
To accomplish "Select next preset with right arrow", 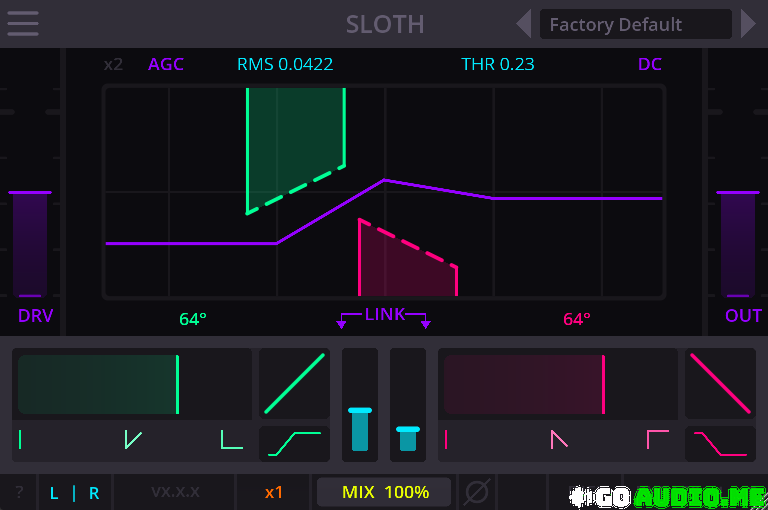I will coord(748,24).
